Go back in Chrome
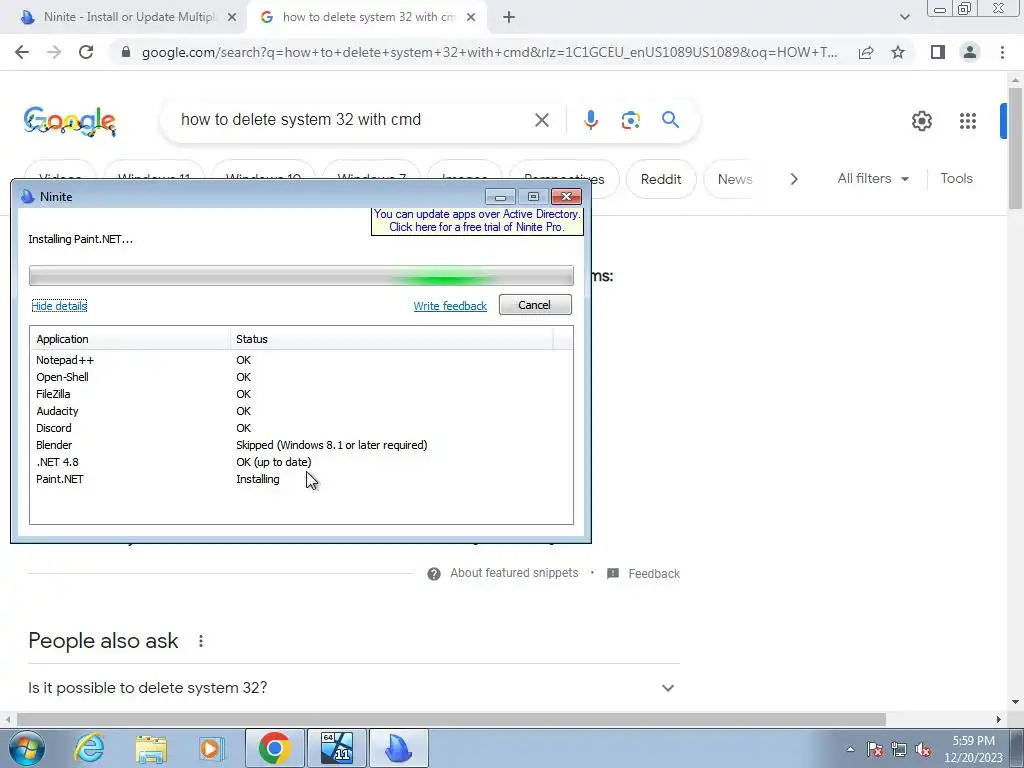1024x768 pixels. pos(22,52)
